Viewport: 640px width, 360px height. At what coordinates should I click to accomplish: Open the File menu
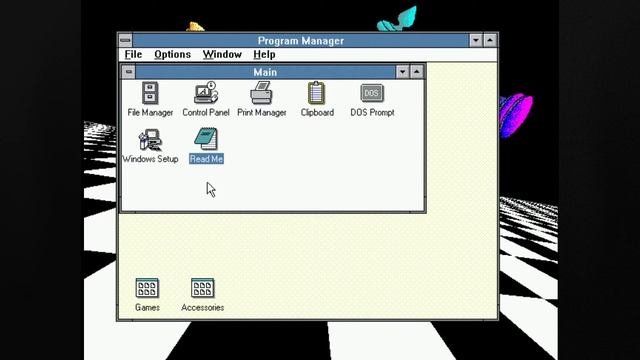pyautogui.click(x=133, y=54)
